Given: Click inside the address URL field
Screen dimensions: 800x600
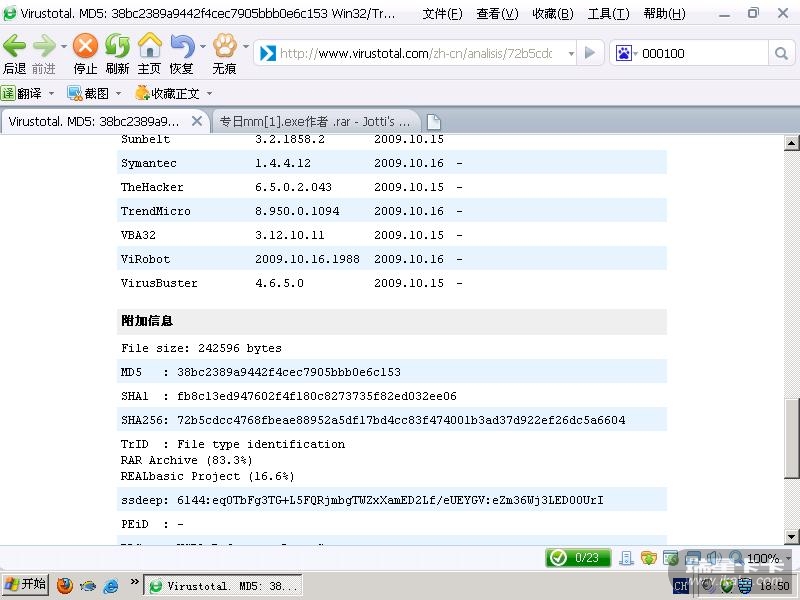Looking at the screenshot, I should tap(416, 53).
